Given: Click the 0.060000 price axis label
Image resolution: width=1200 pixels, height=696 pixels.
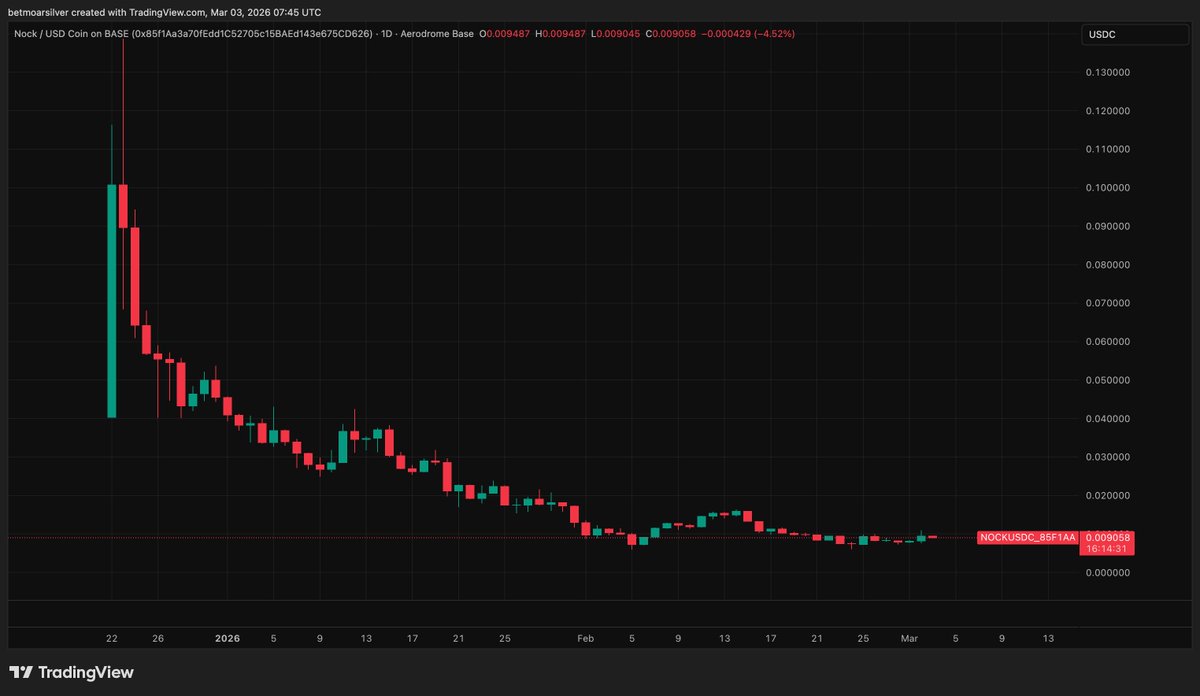Looking at the screenshot, I should (1106, 342).
